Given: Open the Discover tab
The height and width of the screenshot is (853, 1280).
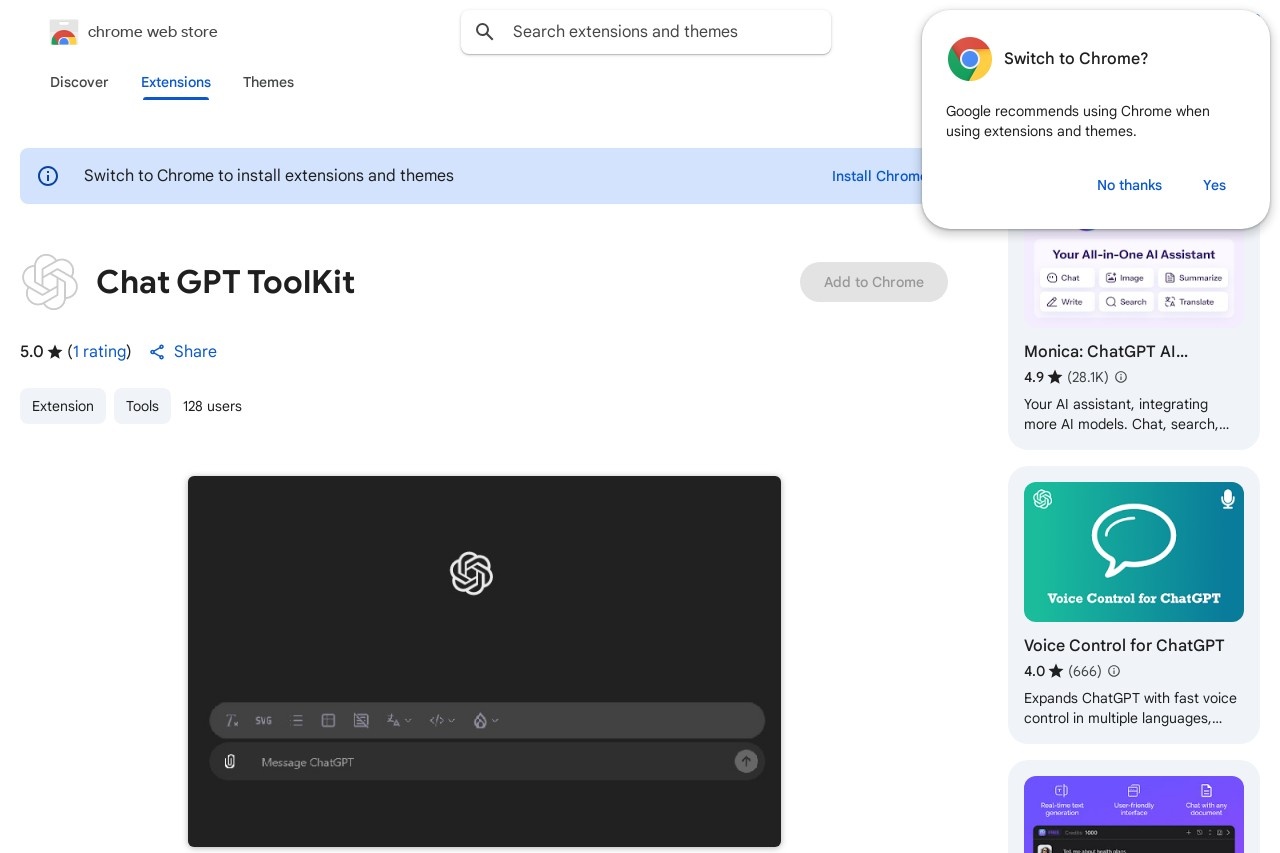Looking at the screenshot, I should pos(79,82).
